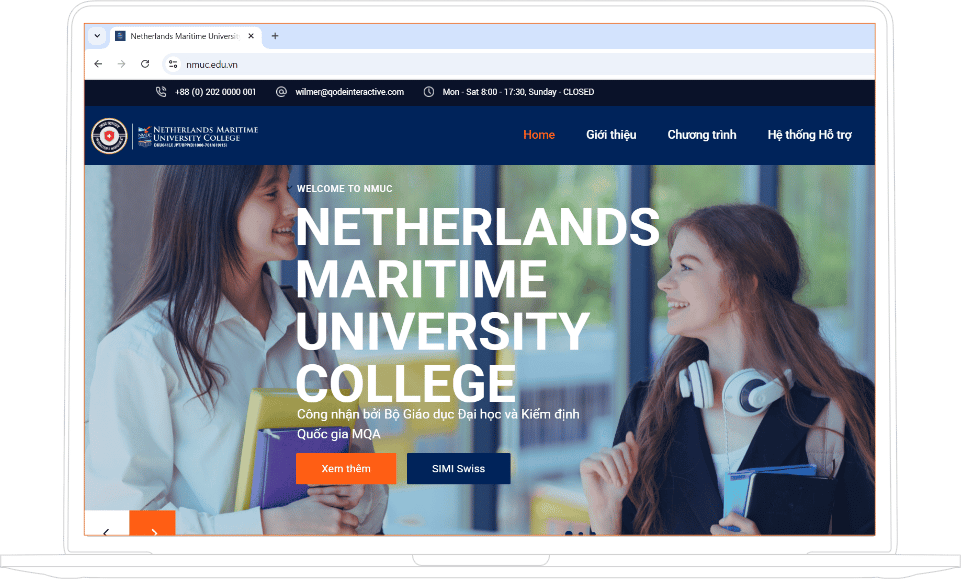961x579 pixels.
Task: Open the Giới thiệu menu
Action: click(x=611, y=135)
